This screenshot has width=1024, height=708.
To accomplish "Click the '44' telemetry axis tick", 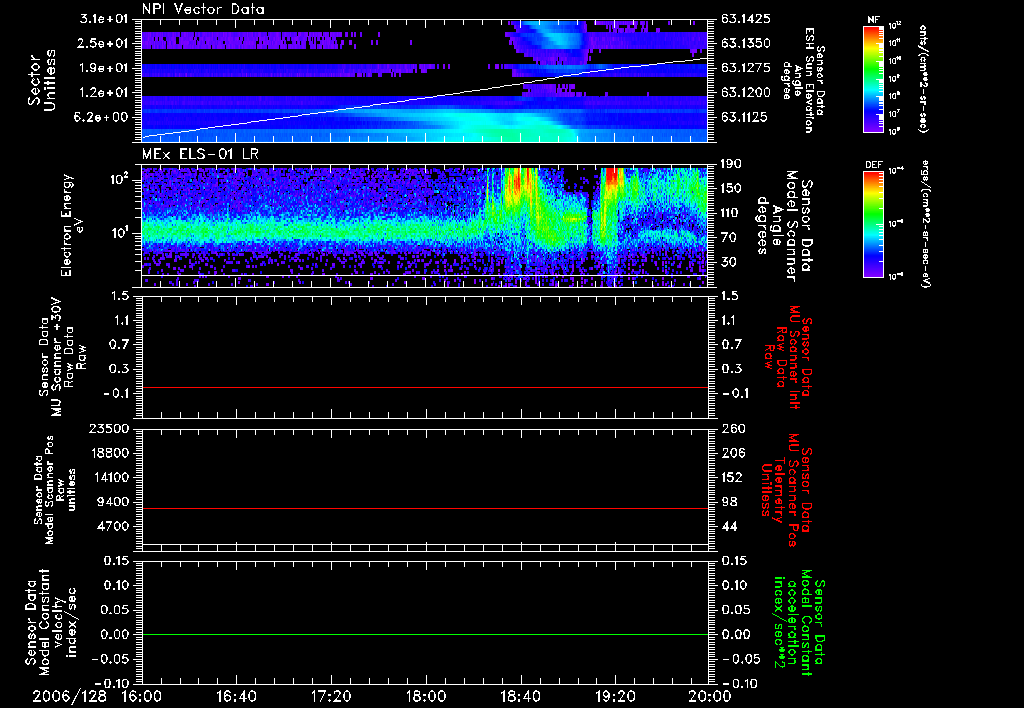I will click(x=728, y=526).
